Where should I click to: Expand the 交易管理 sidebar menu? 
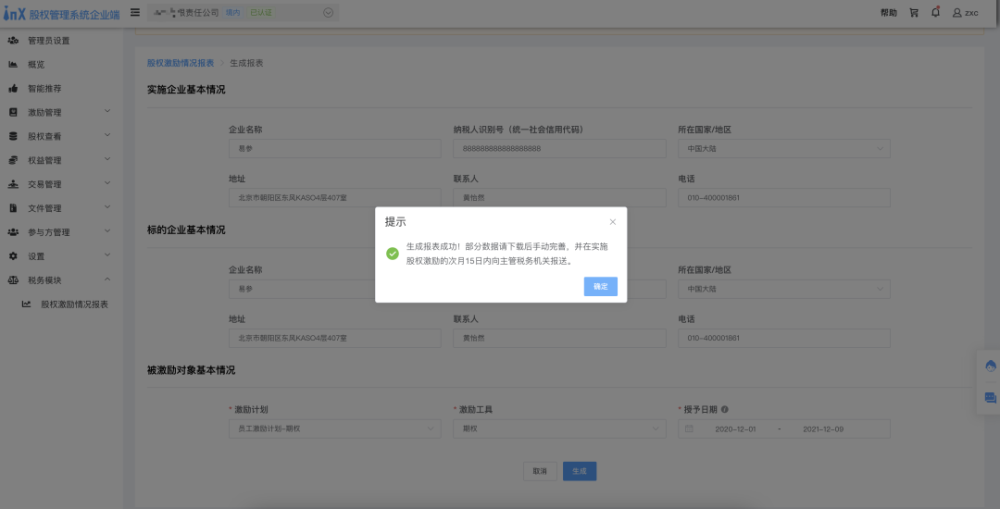click(61, 184)
